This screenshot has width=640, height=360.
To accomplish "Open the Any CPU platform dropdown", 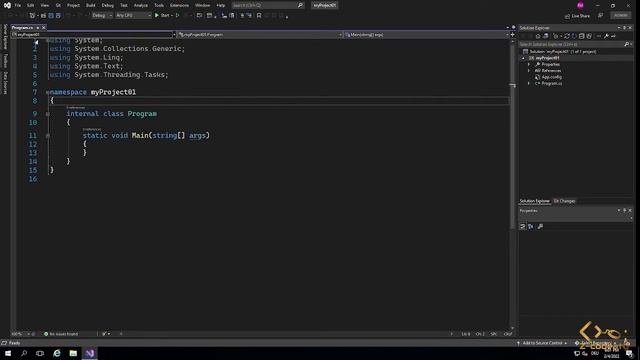I will tap(133, 16).
